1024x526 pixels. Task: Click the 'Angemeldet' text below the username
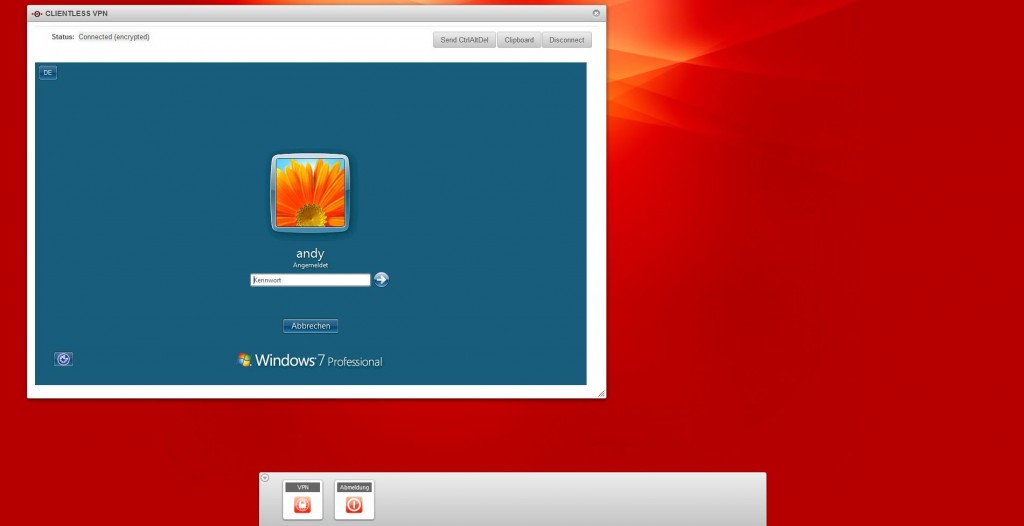(310, 265)
